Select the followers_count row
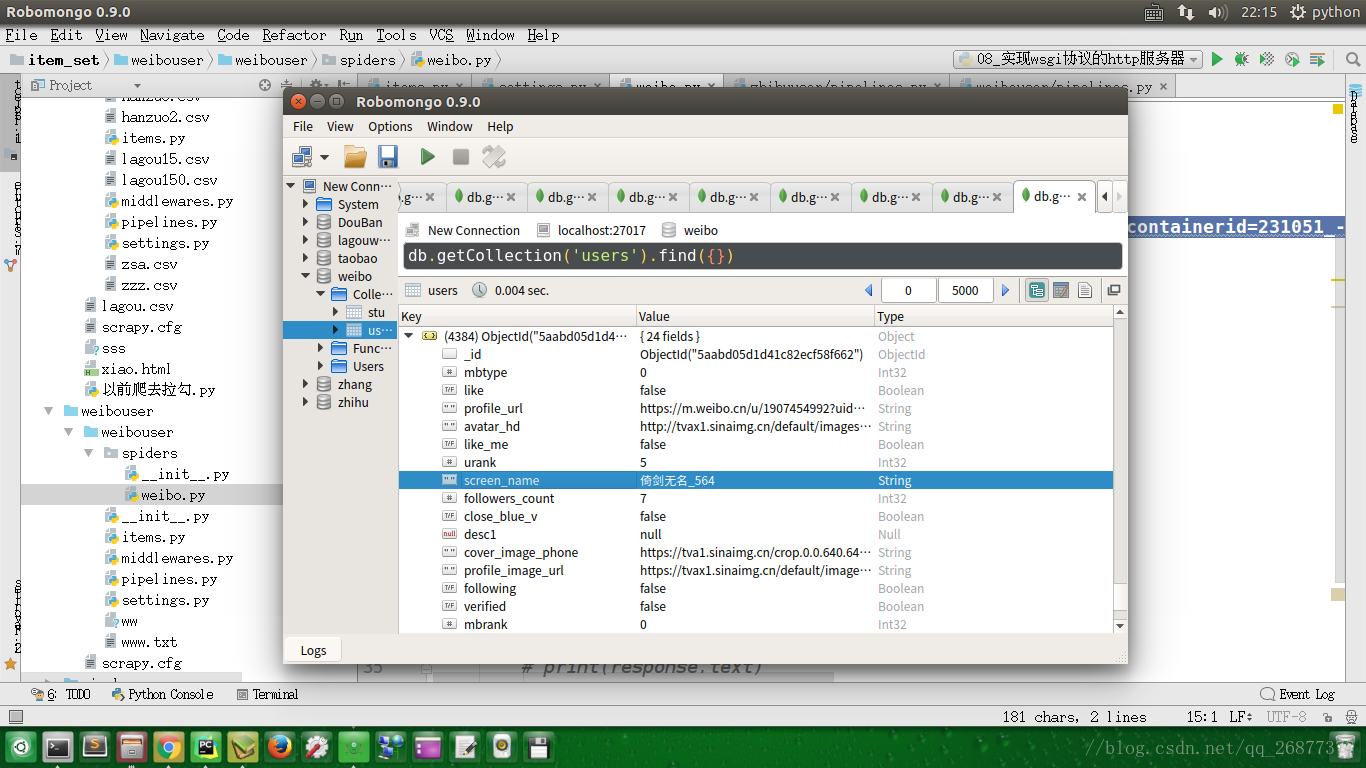 [755, 498]
